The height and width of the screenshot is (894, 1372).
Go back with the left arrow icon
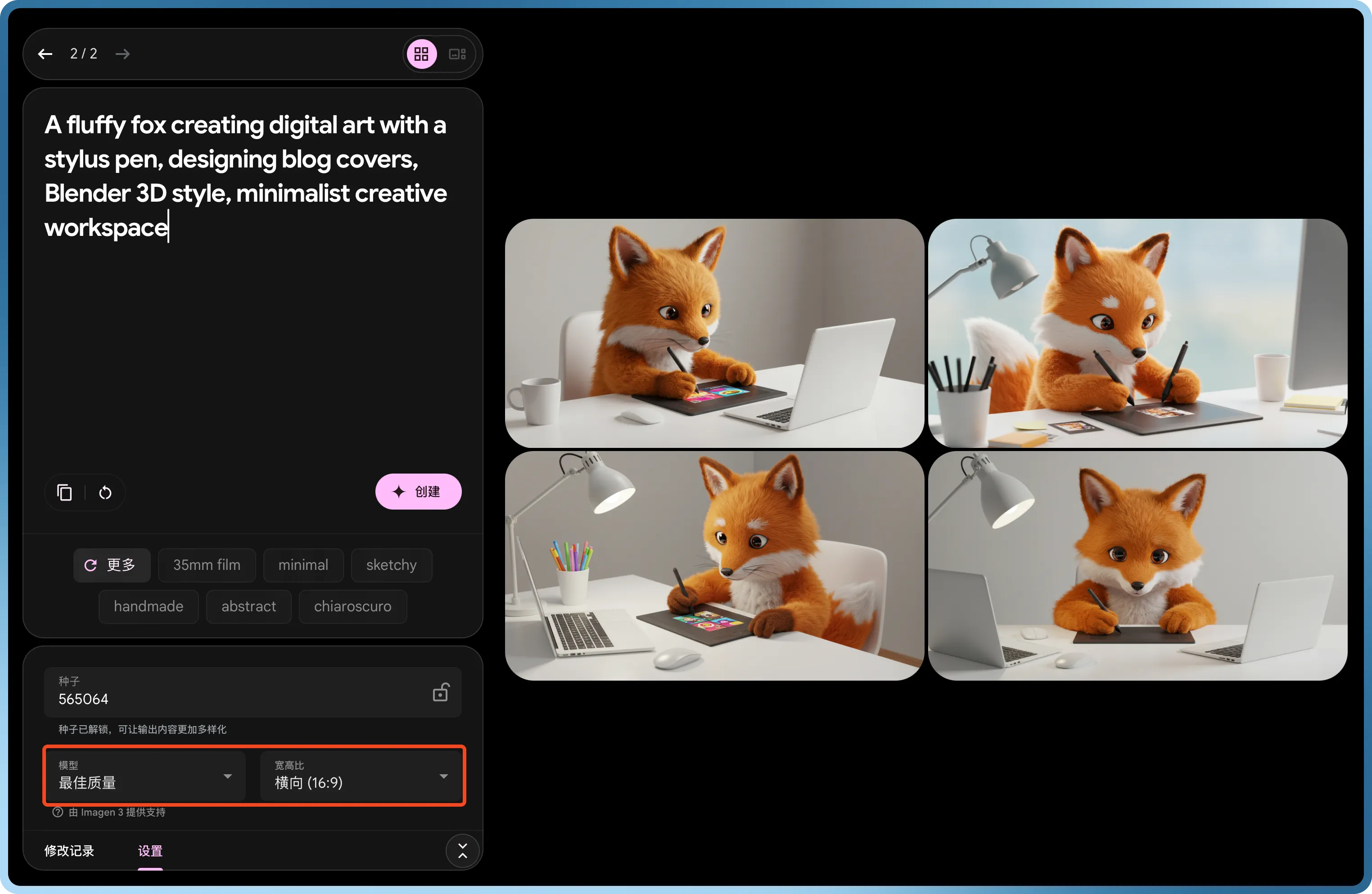[45, 54]
